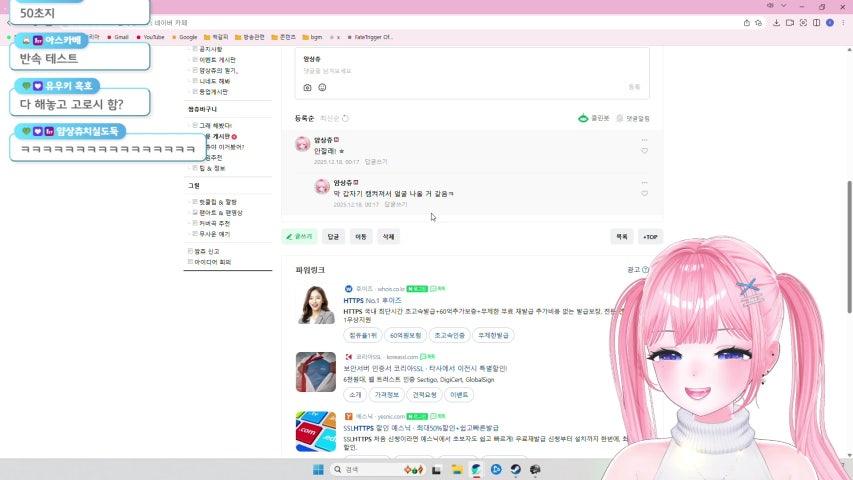853x480 pixels.
Task: Click the screen capture icon in toolbar
Action: click(x=803, y=23)
